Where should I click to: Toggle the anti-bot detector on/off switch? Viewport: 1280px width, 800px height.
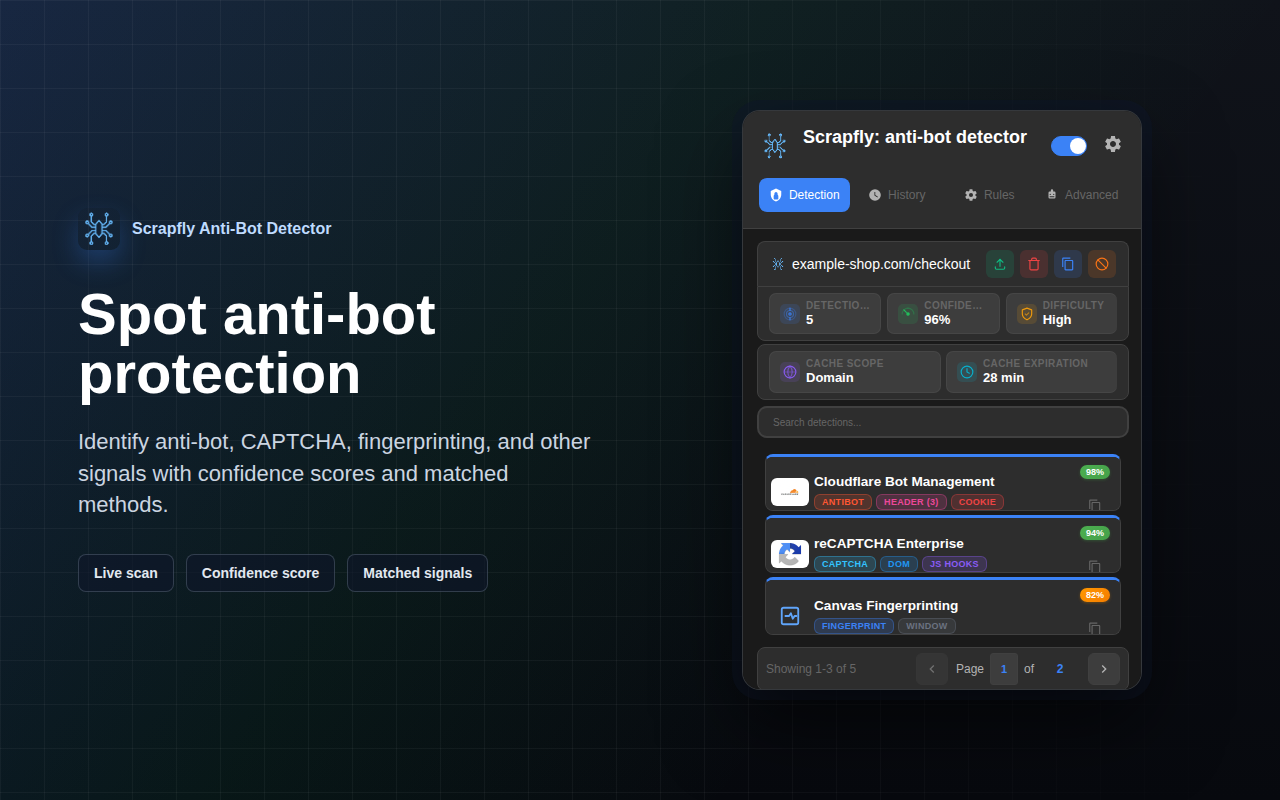click(1069, 146)
